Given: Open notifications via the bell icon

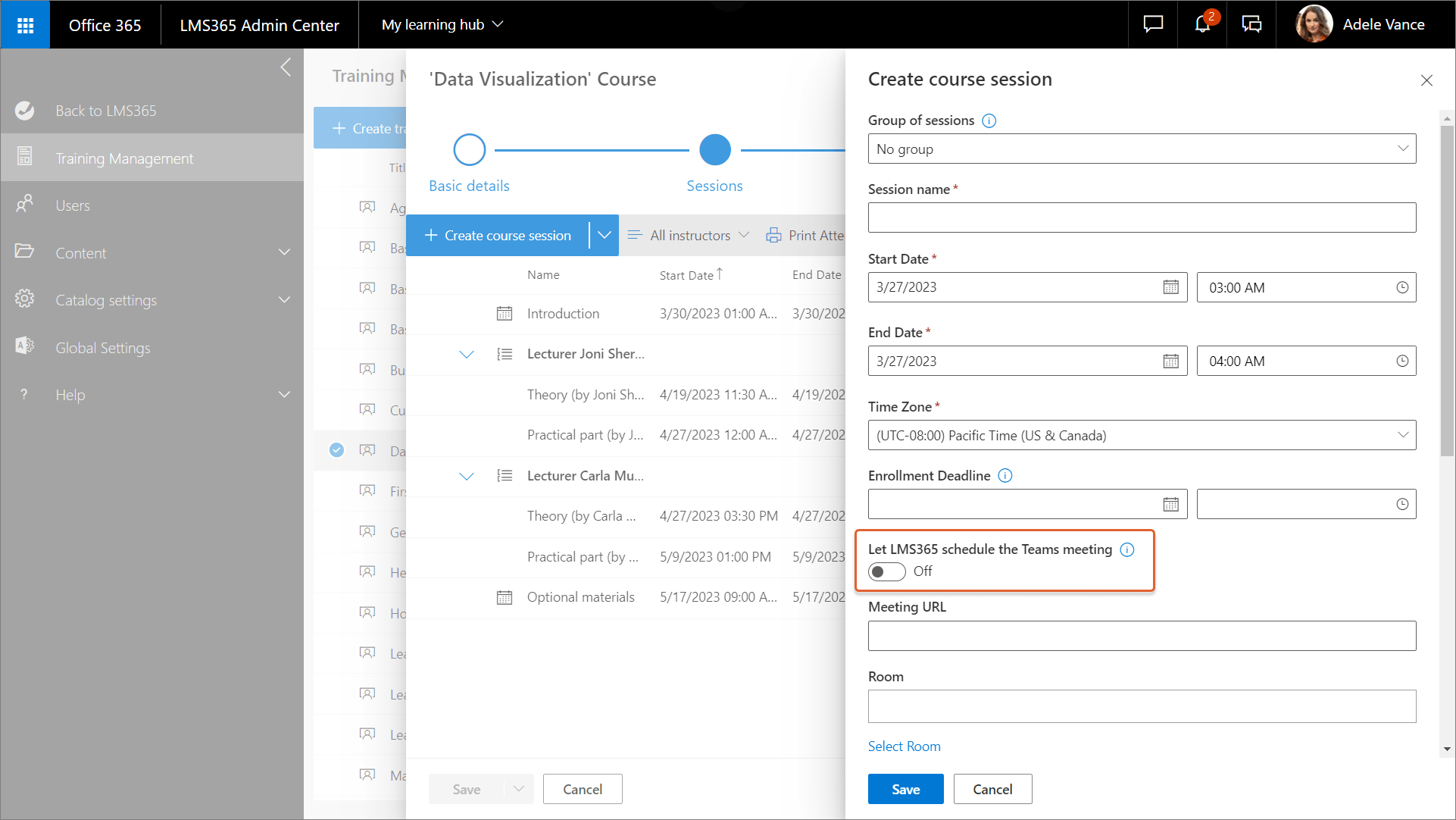Looking at the screenshot, I should (x=1201, y=24).
